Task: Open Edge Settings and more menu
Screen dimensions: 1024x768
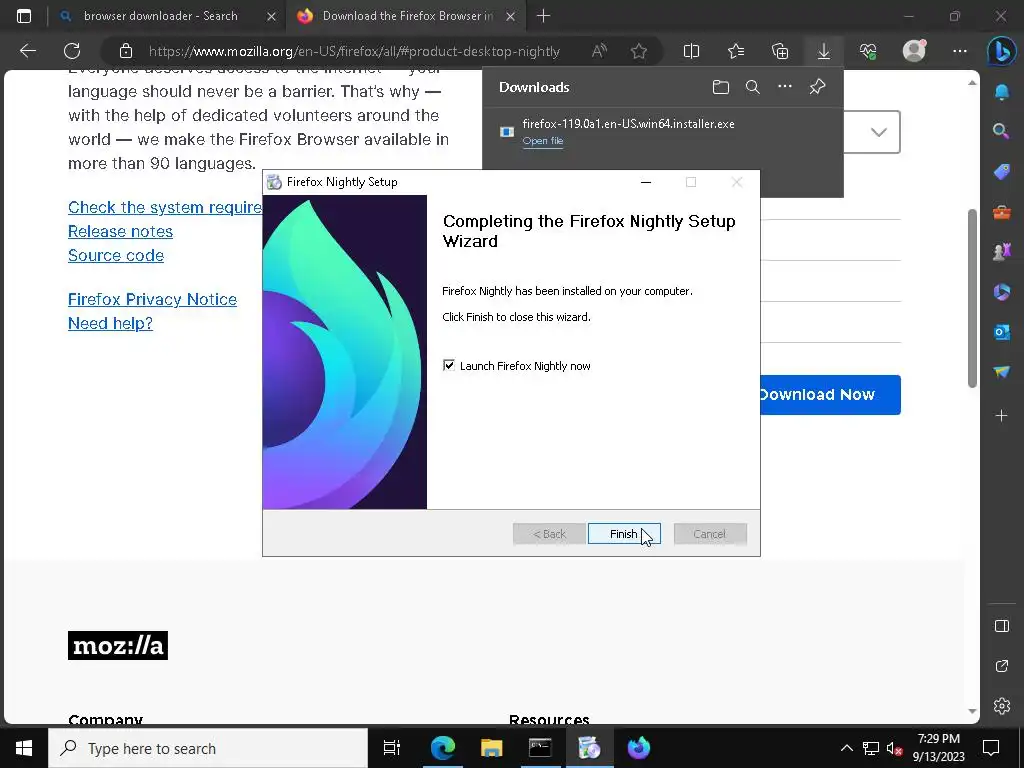Action: [x=959, y=51]
